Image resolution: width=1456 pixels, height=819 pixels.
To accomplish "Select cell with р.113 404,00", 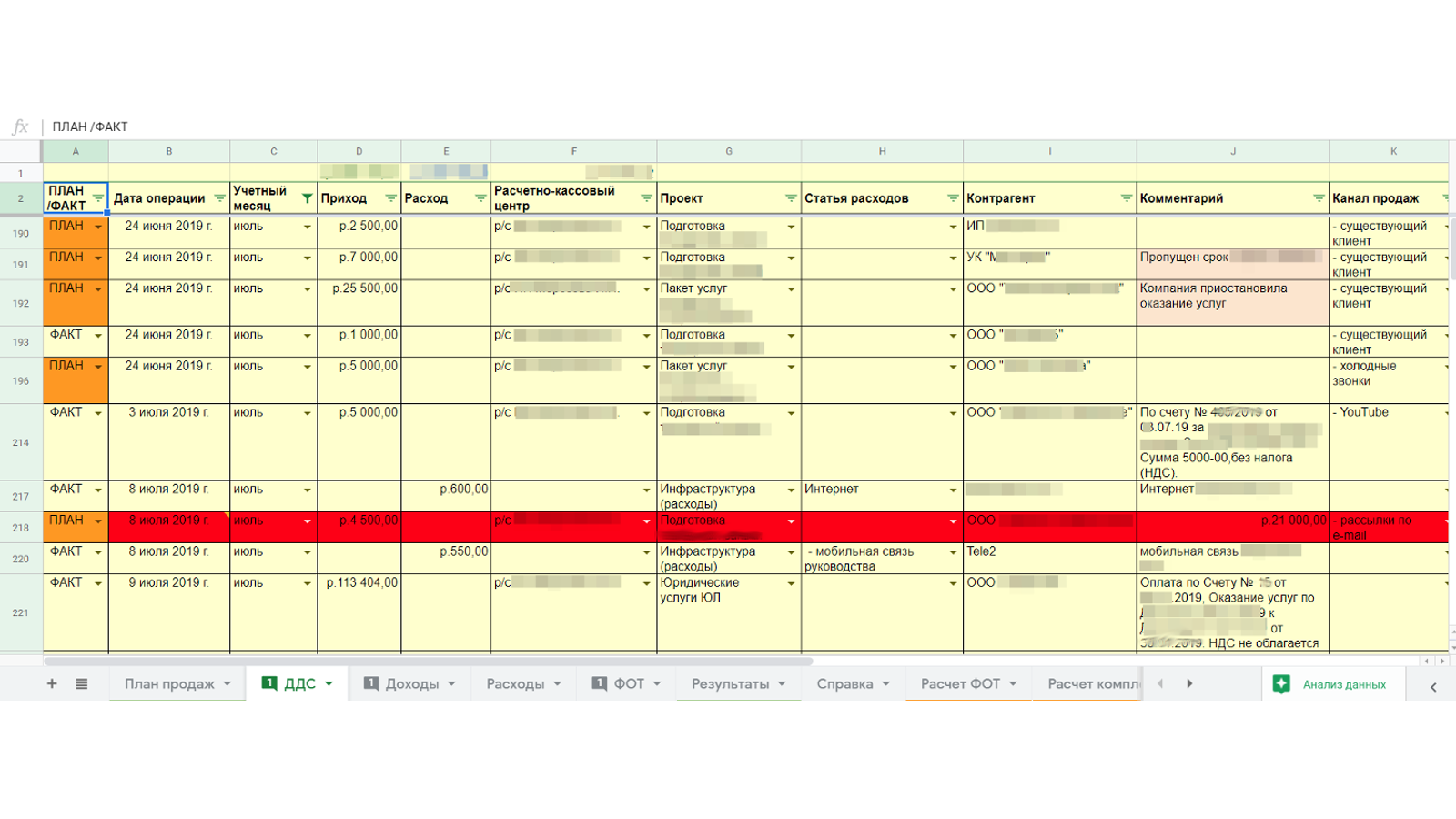I will (359, 612).
